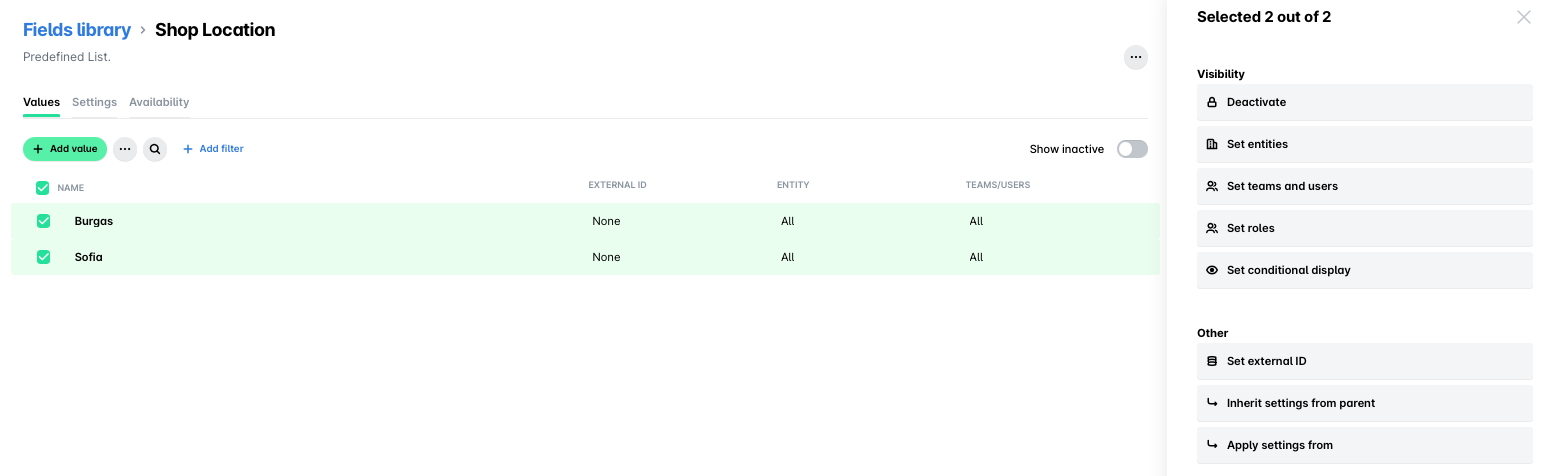Click the lock icon on Deactivate

(x=1212, y=102)
